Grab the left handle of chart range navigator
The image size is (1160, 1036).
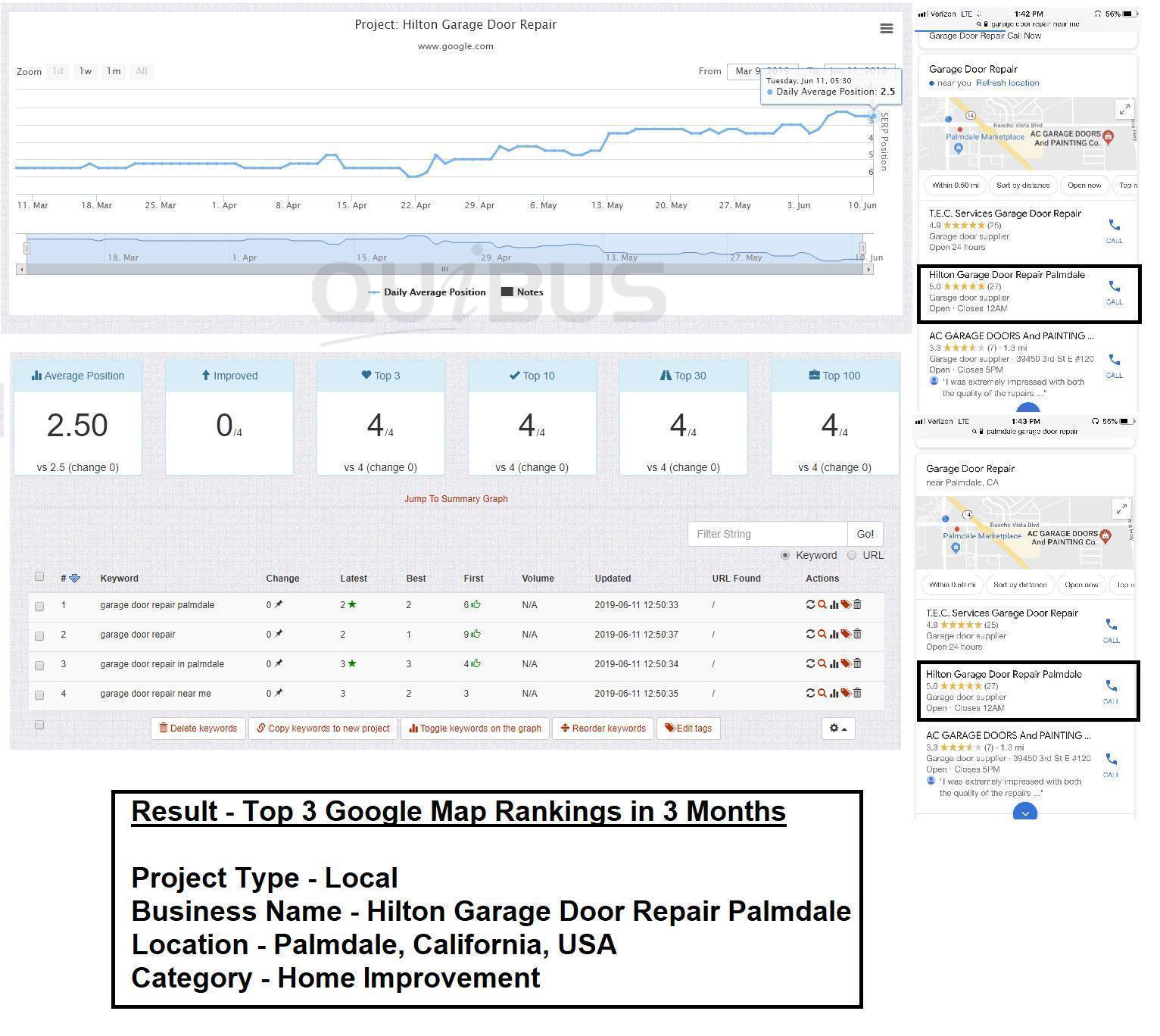(x=27, y=248)
